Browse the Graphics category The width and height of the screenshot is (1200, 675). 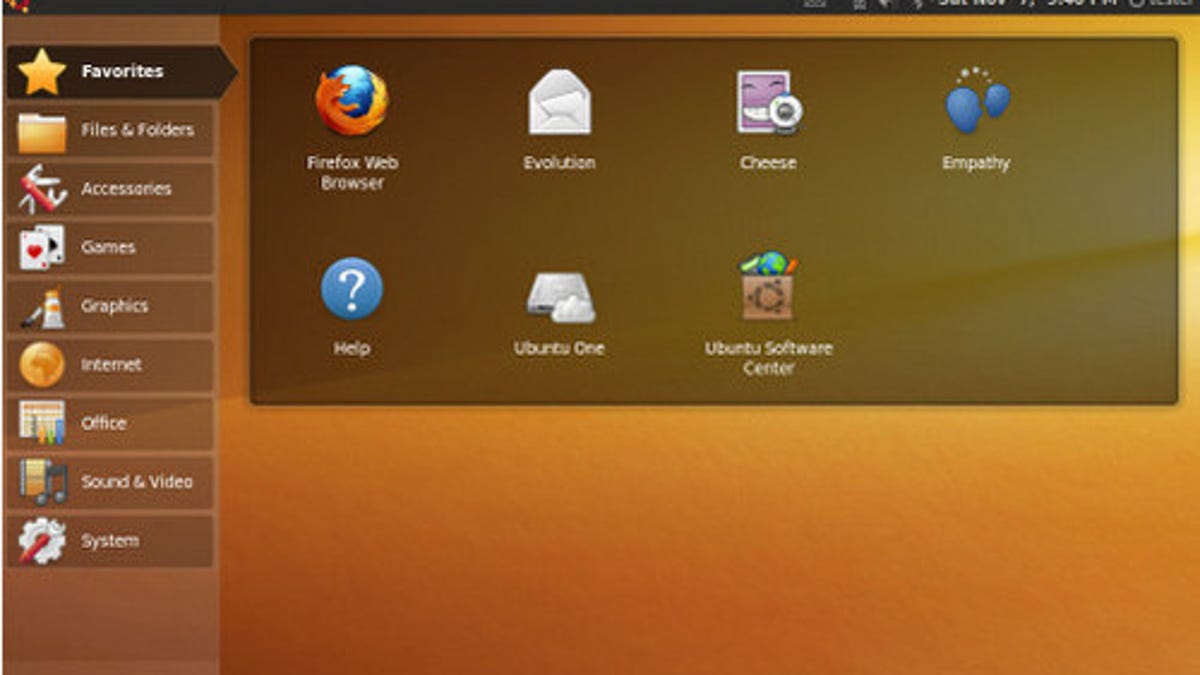coord(110,306)
